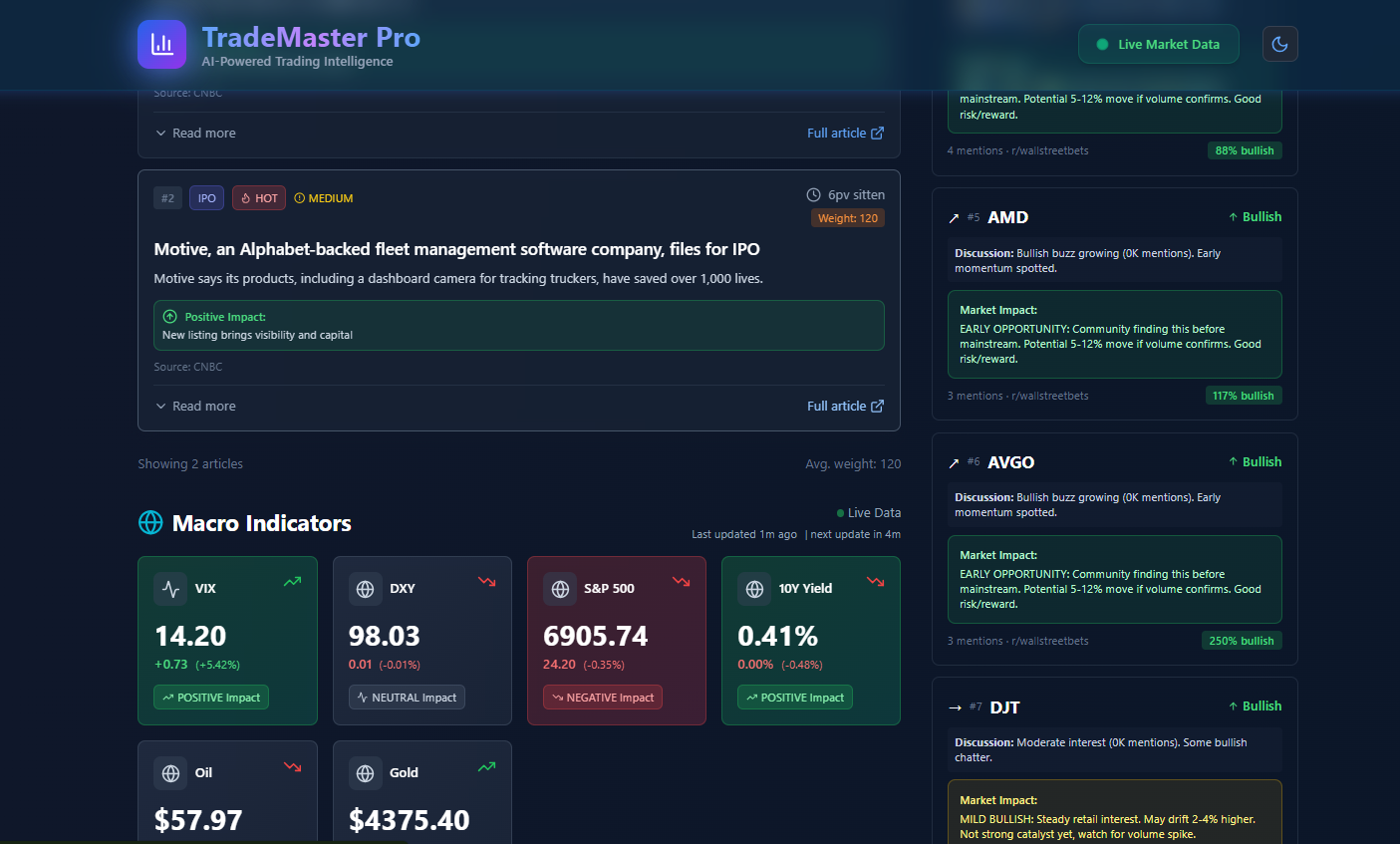This screenshot has height=844, width=1400.
Task: Click the globe icon on the Gold card
Action: [366, 772]
